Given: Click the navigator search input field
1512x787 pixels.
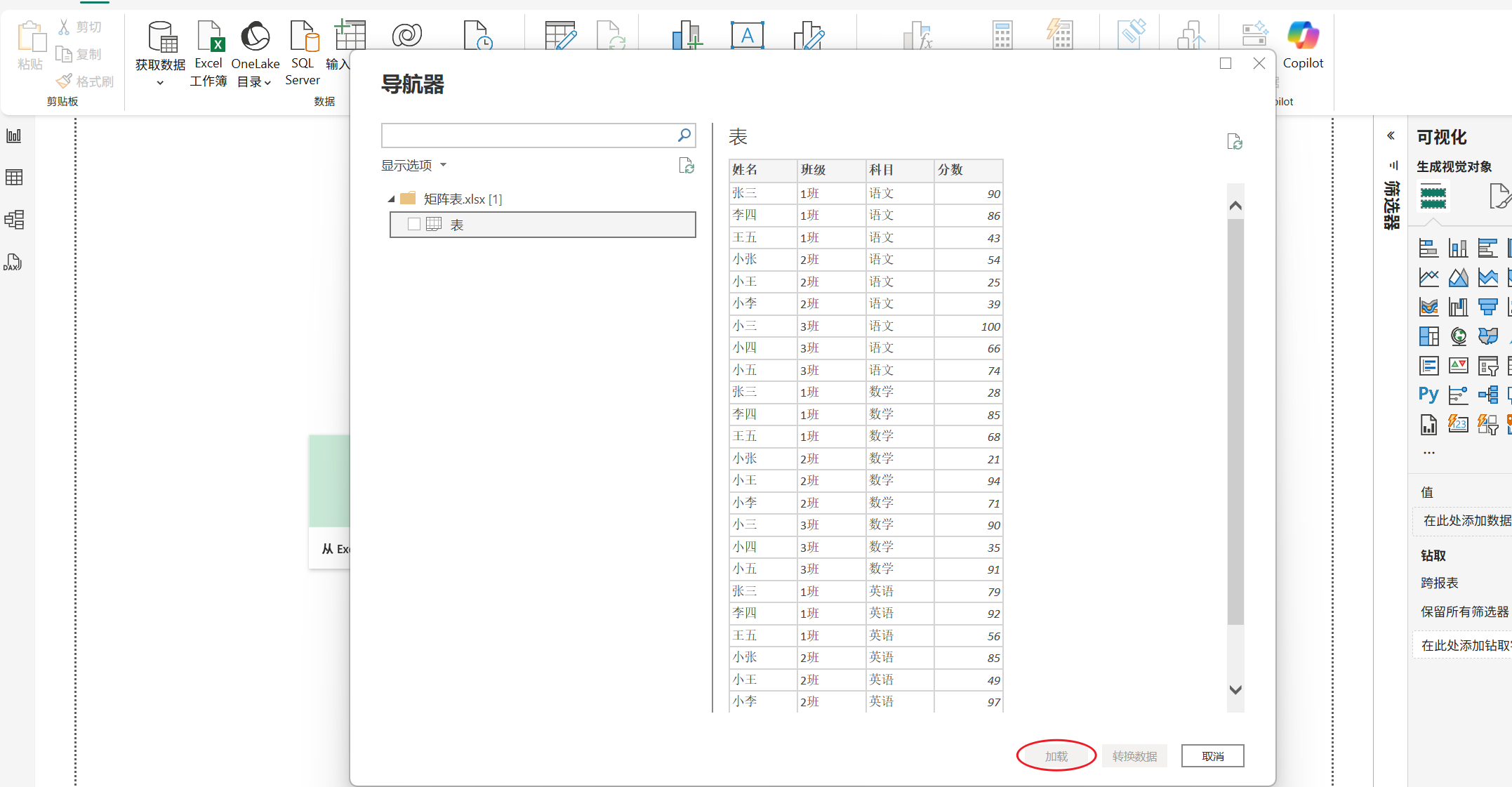Looking at the screenshot, I should [528, 135].
